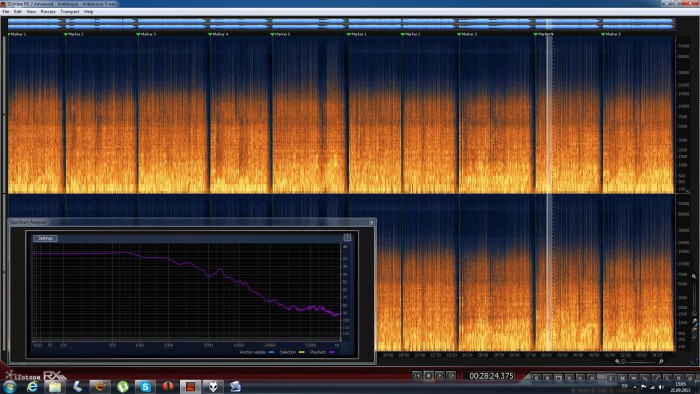The width and height of the screenshot is (700, 394).
Task: Open the Spectrum Analyzer Settings button
Action: (x=46, y=238)
